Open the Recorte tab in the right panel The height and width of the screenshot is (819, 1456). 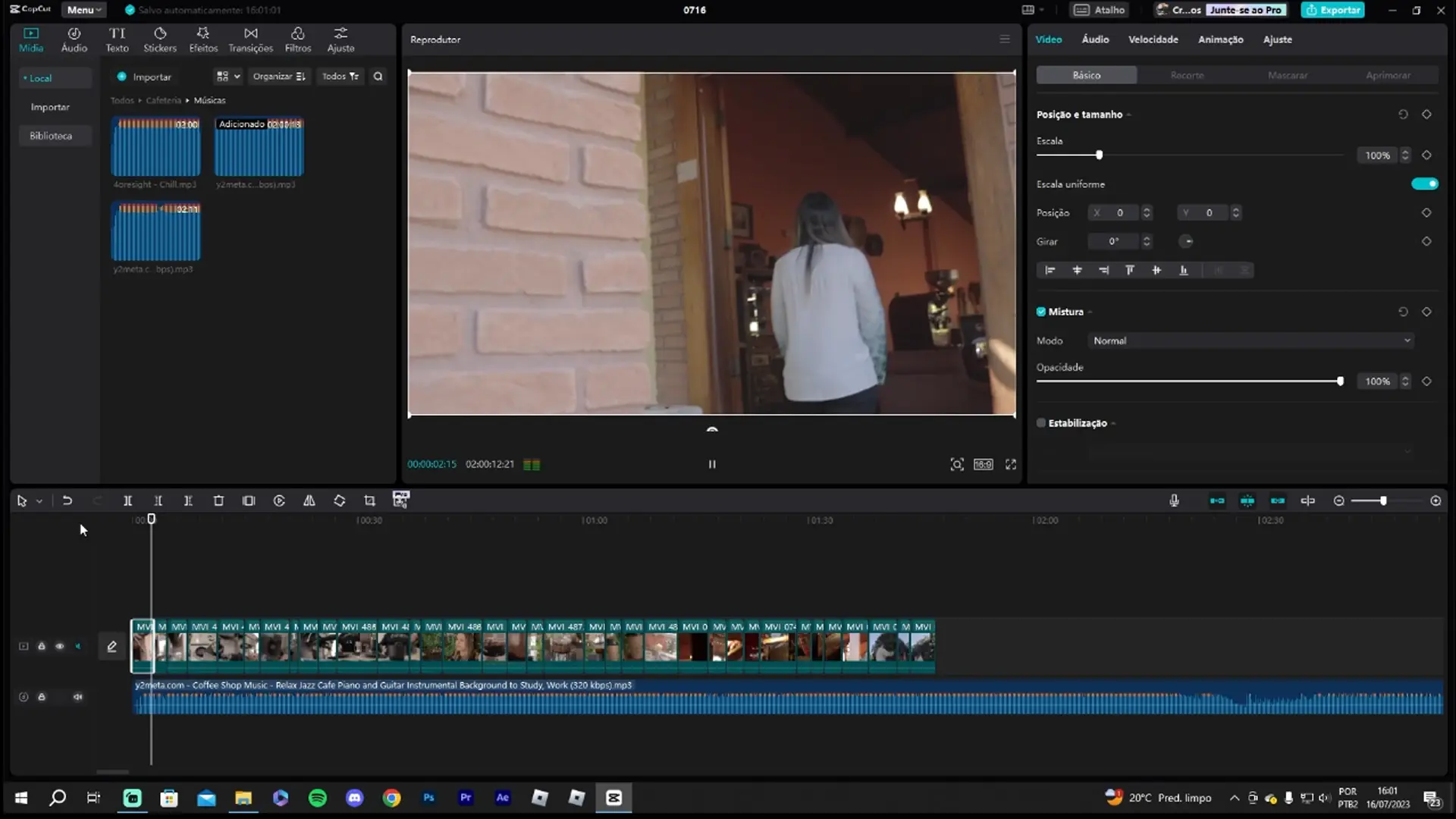click(x=1187, y=75)
